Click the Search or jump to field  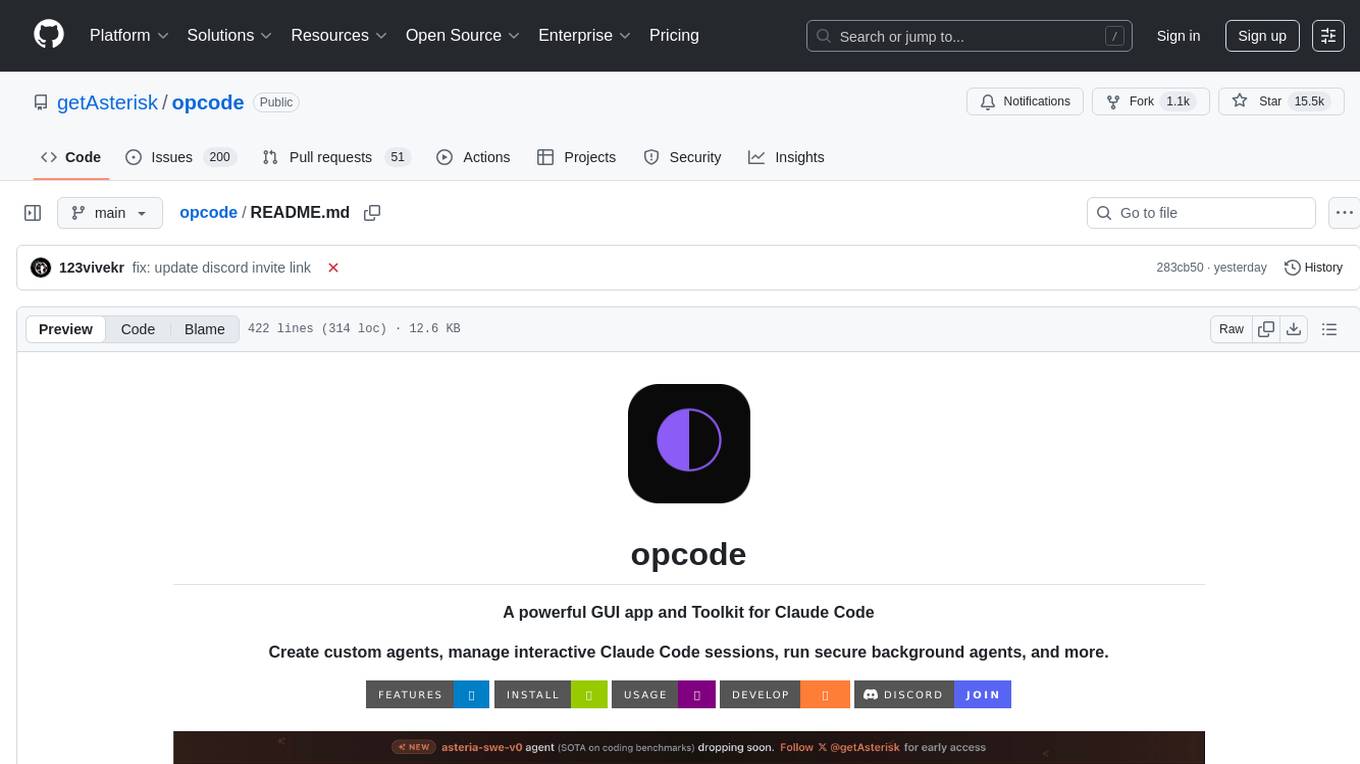tap(969, 36)
